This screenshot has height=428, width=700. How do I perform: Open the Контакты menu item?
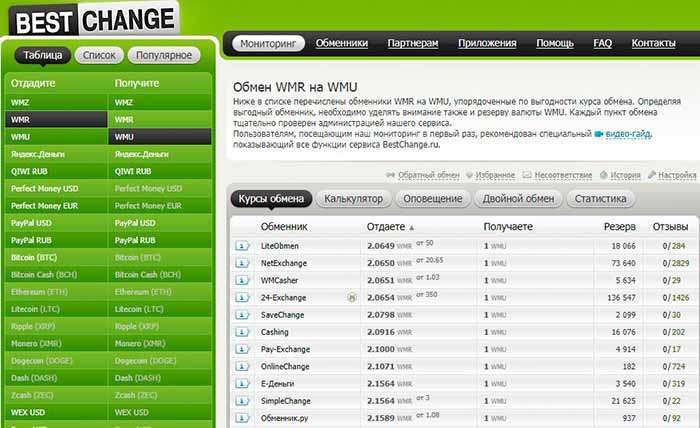[653, 43]
